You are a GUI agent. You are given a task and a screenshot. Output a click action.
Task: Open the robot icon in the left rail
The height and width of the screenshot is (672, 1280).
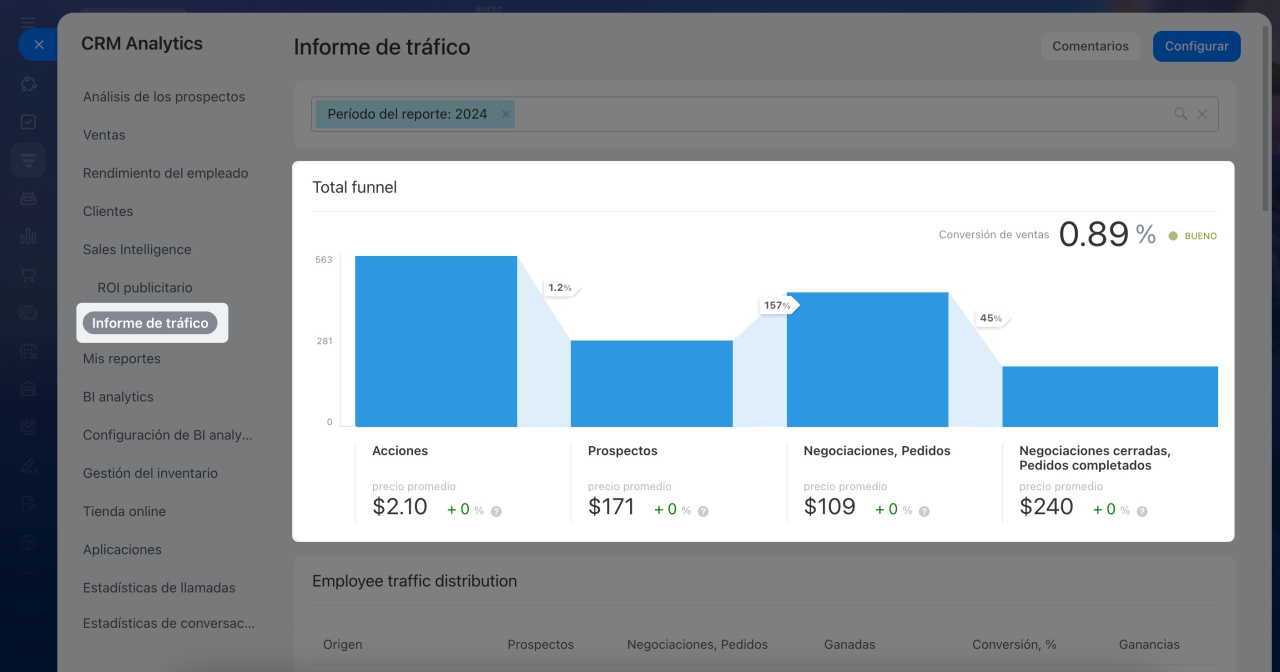[x=28, y=198]
